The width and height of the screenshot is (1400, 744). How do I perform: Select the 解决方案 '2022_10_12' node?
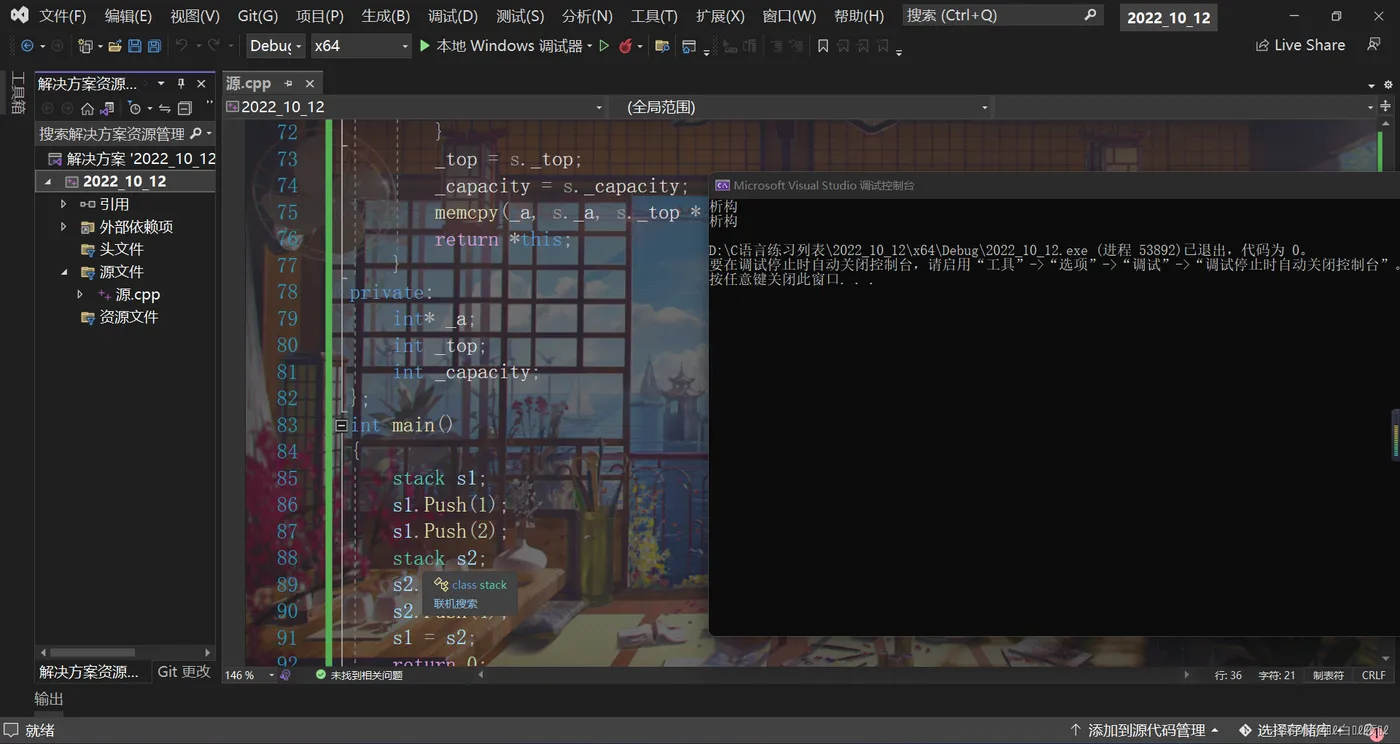pyautogui.click(x=131, y=158)
